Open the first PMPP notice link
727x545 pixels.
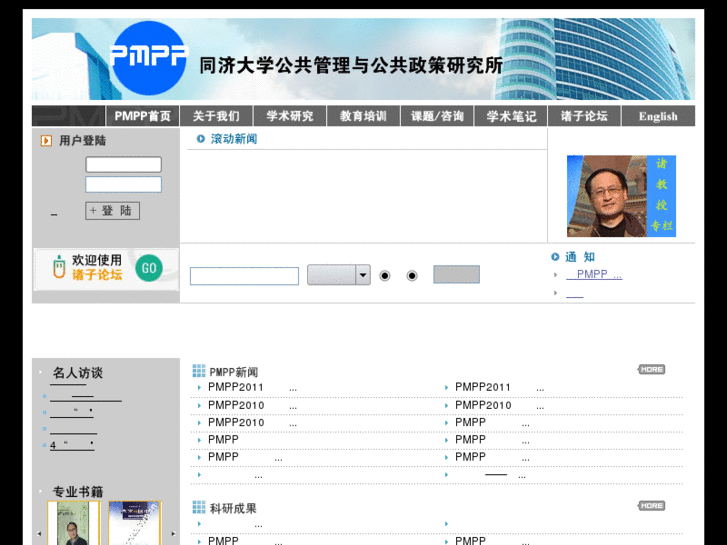(594, 275)
